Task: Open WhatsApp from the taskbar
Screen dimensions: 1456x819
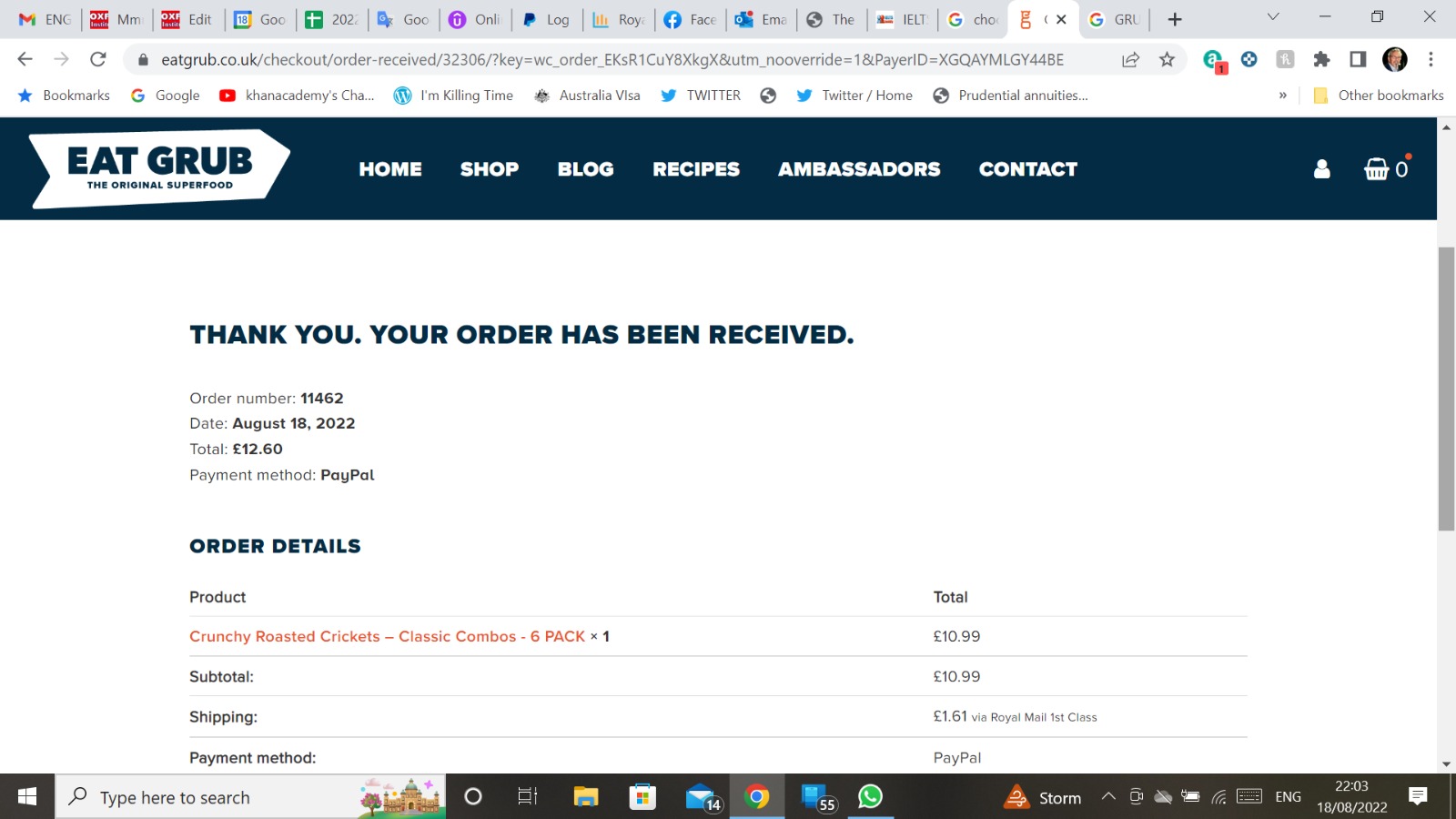Action: (x=870, y=796)
